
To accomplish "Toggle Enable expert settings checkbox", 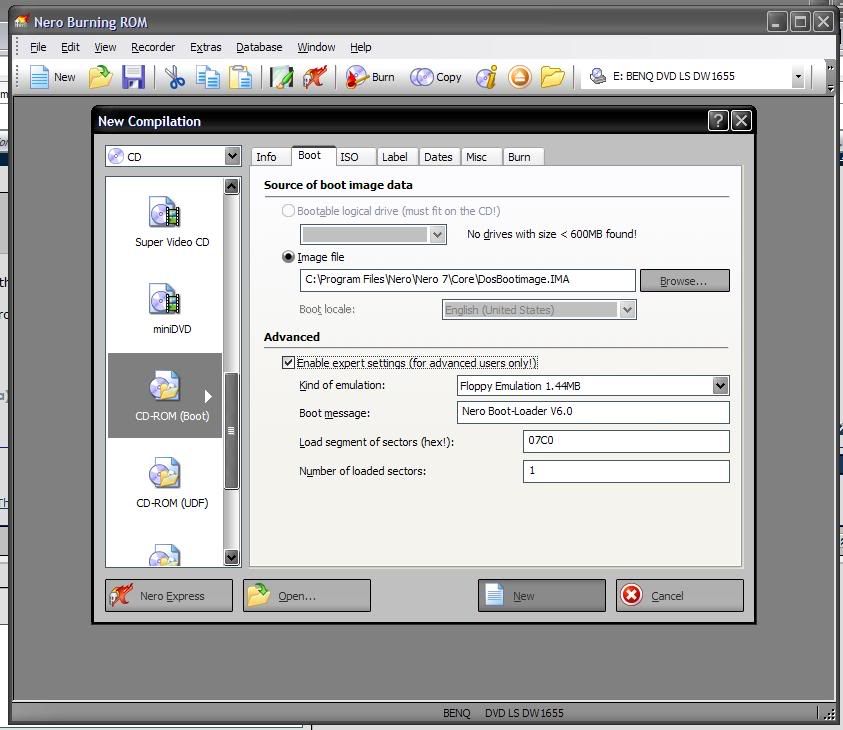I will pyautogui.click(x=288, y=363).
